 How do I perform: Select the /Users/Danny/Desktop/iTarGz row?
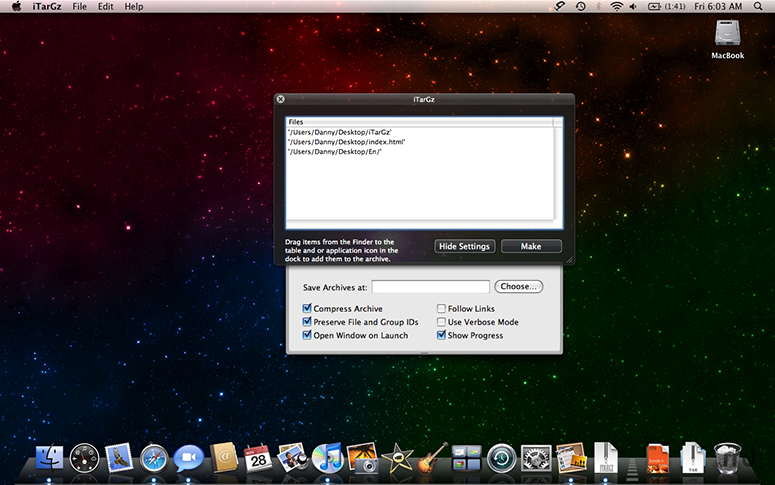(x=420, y=132)
